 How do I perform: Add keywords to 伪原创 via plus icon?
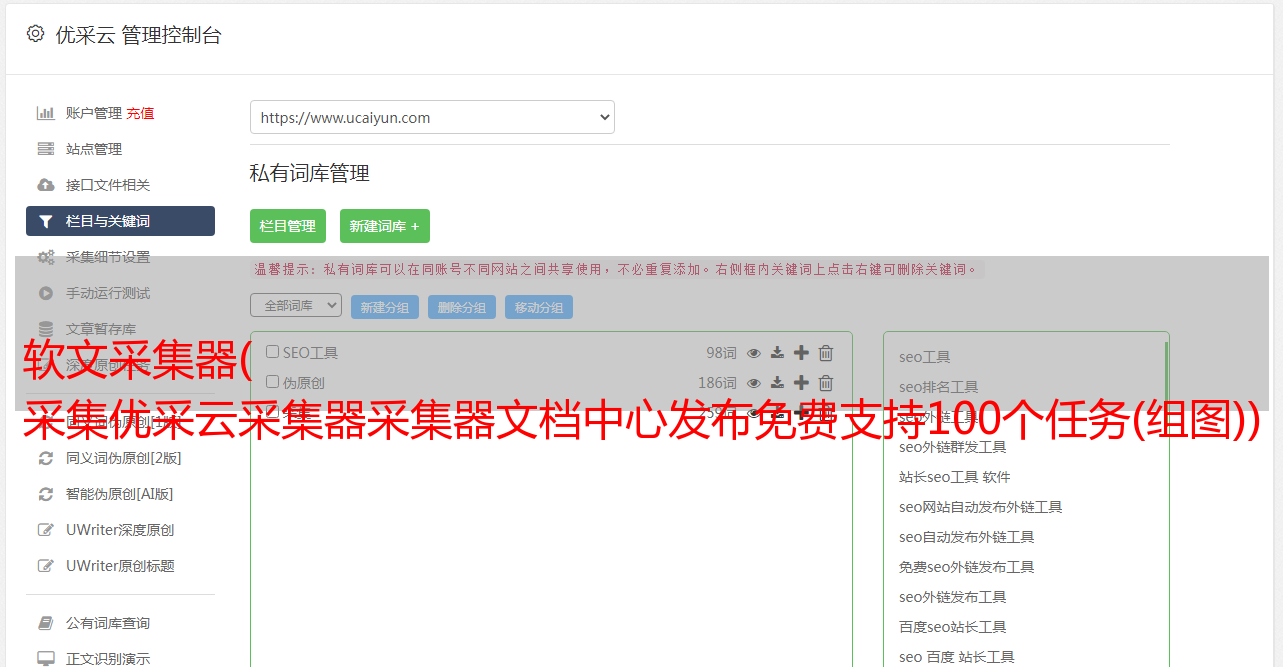click(x=801, y=382)
